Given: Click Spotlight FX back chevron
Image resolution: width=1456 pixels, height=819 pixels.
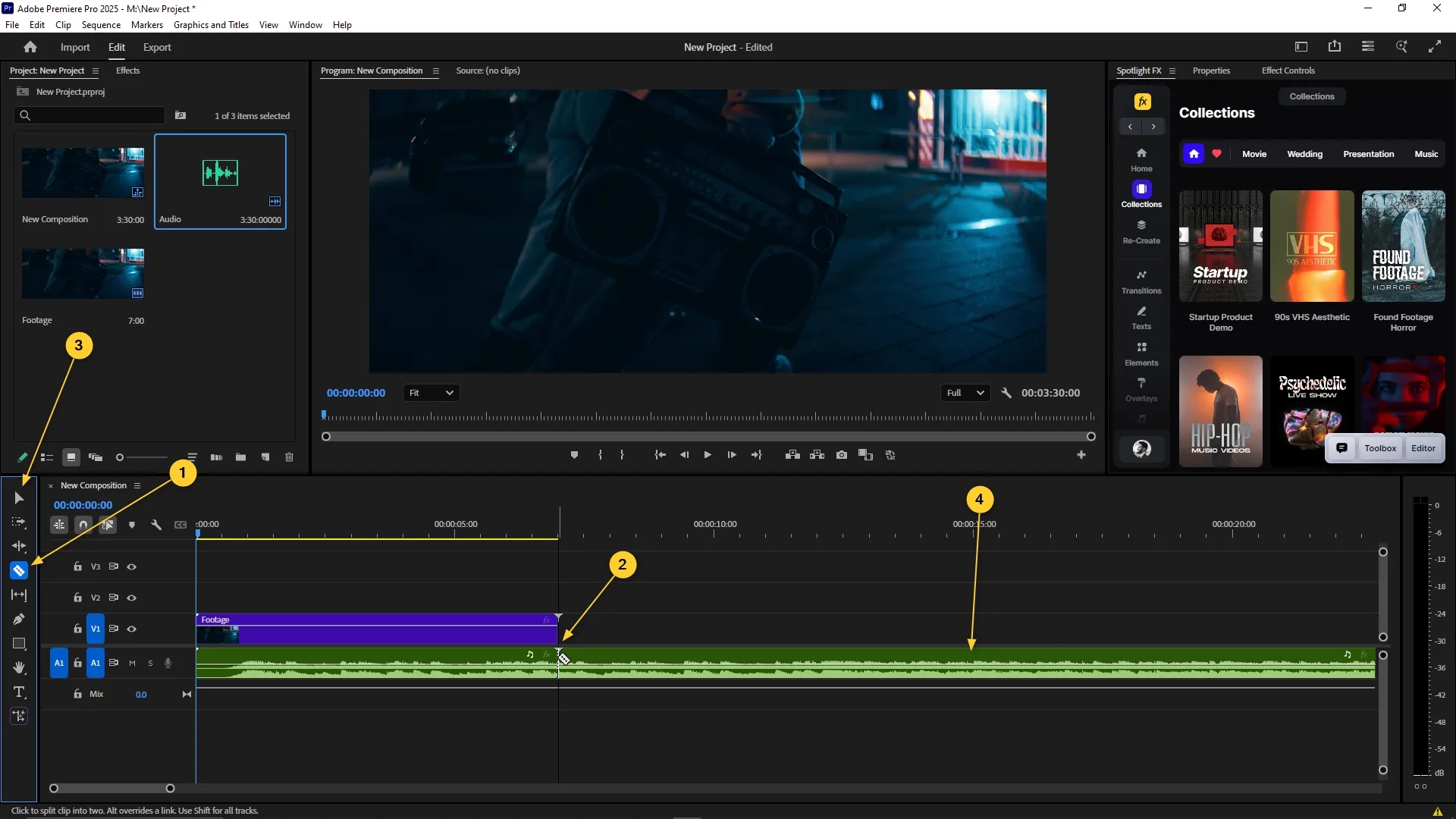Looking at the screenshot, I should pos(1130,127).
